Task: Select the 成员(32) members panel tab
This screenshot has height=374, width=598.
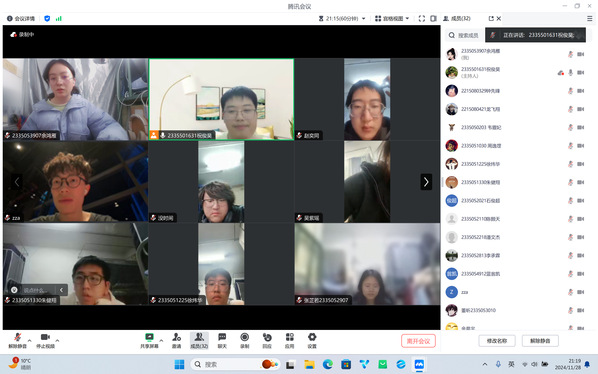Action: pyautogui.click(x=457, y=18)
